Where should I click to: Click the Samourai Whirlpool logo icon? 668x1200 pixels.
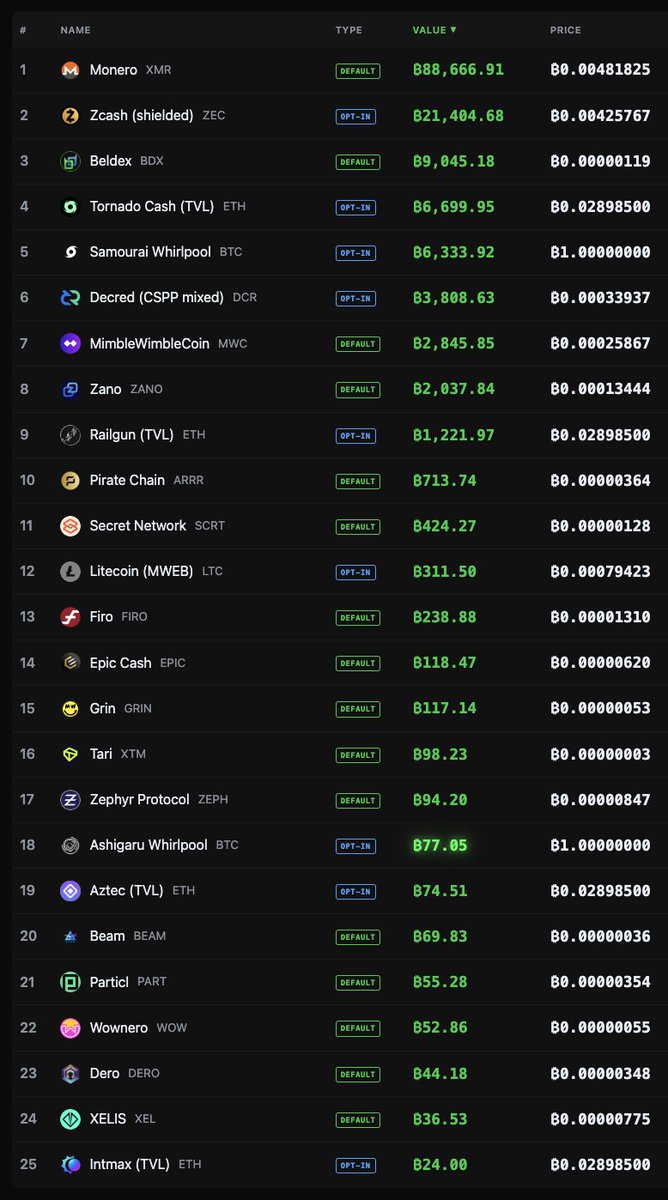[70, 252]
